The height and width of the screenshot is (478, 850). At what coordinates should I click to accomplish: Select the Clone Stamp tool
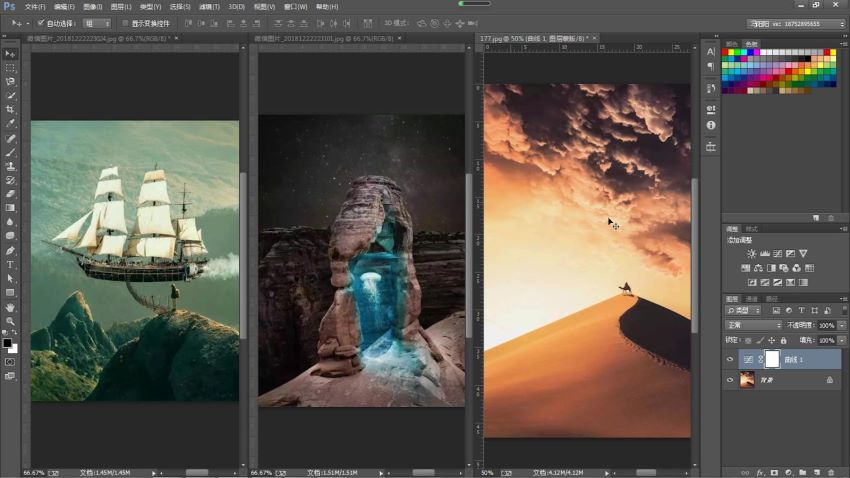[10, 166]
